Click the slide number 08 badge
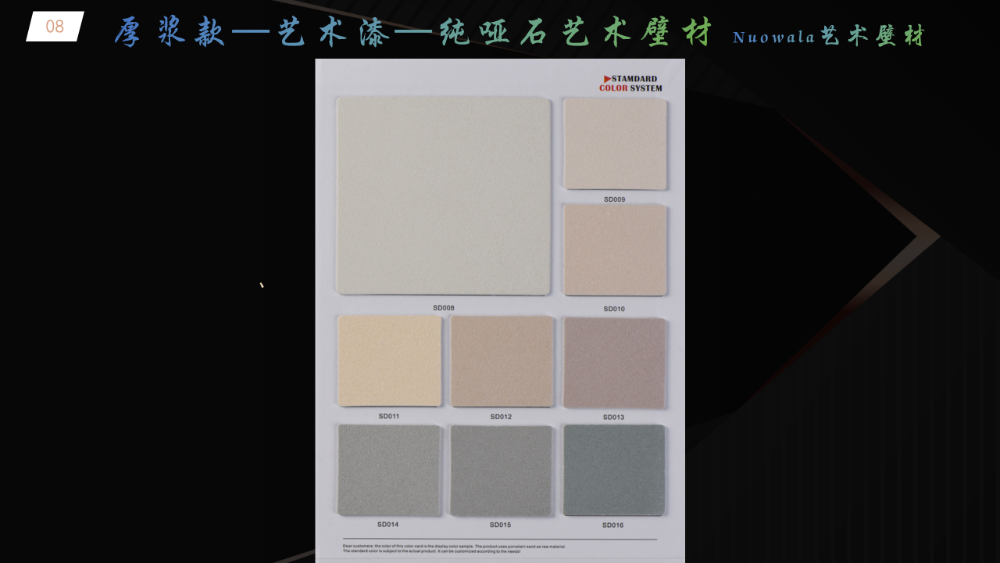This screenshot has height=563, width=1000. (55, 26)
